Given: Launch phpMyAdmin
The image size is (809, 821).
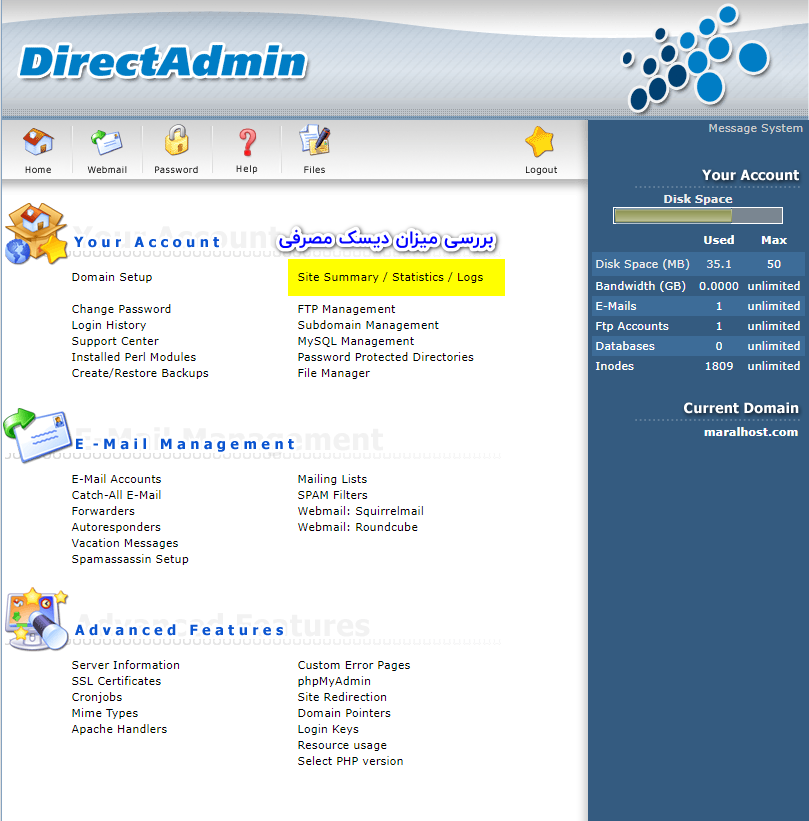Looking at the screenshot, I should tap(334, 681).
